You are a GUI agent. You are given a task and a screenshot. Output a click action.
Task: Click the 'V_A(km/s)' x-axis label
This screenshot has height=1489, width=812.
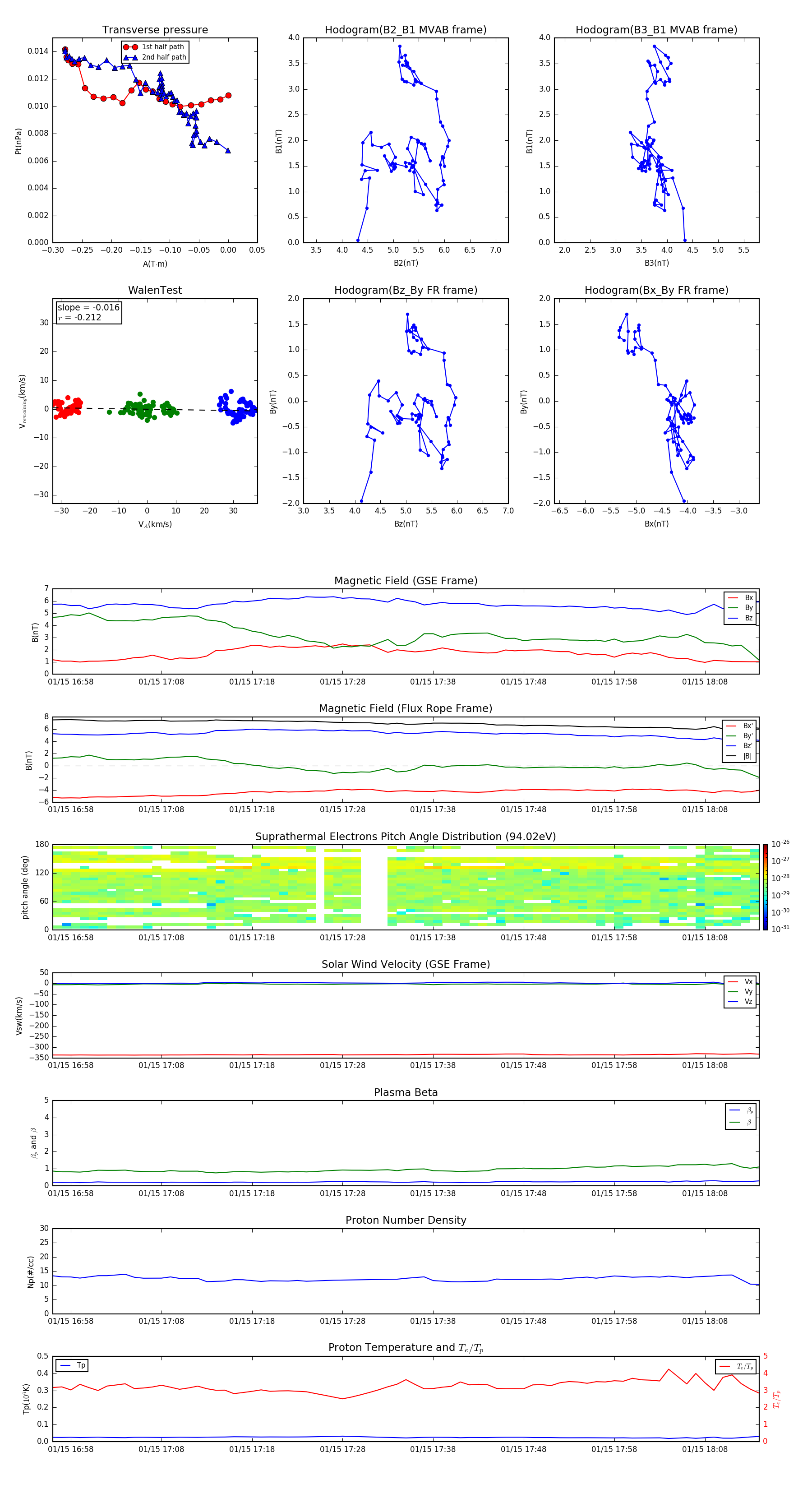click(x=155, y=524)
